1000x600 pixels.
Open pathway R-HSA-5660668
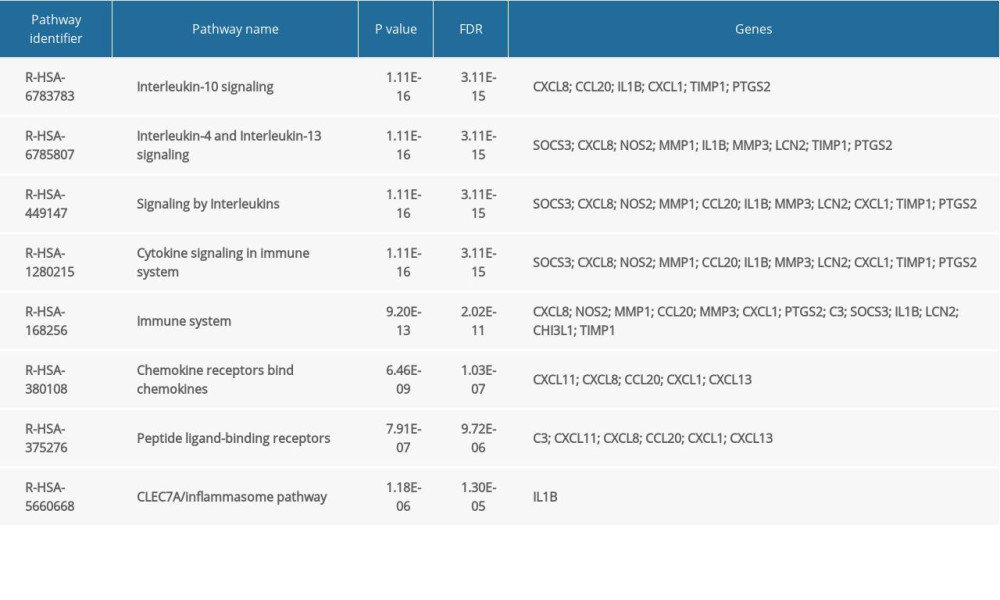tap(48, 496)
